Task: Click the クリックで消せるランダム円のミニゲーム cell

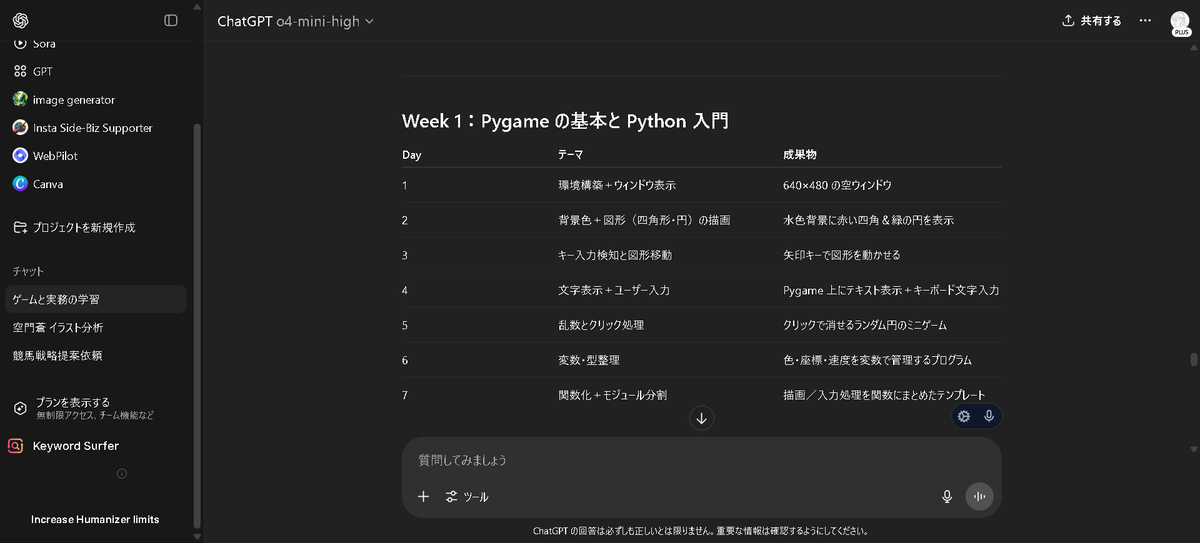Action: coord(864,325)
